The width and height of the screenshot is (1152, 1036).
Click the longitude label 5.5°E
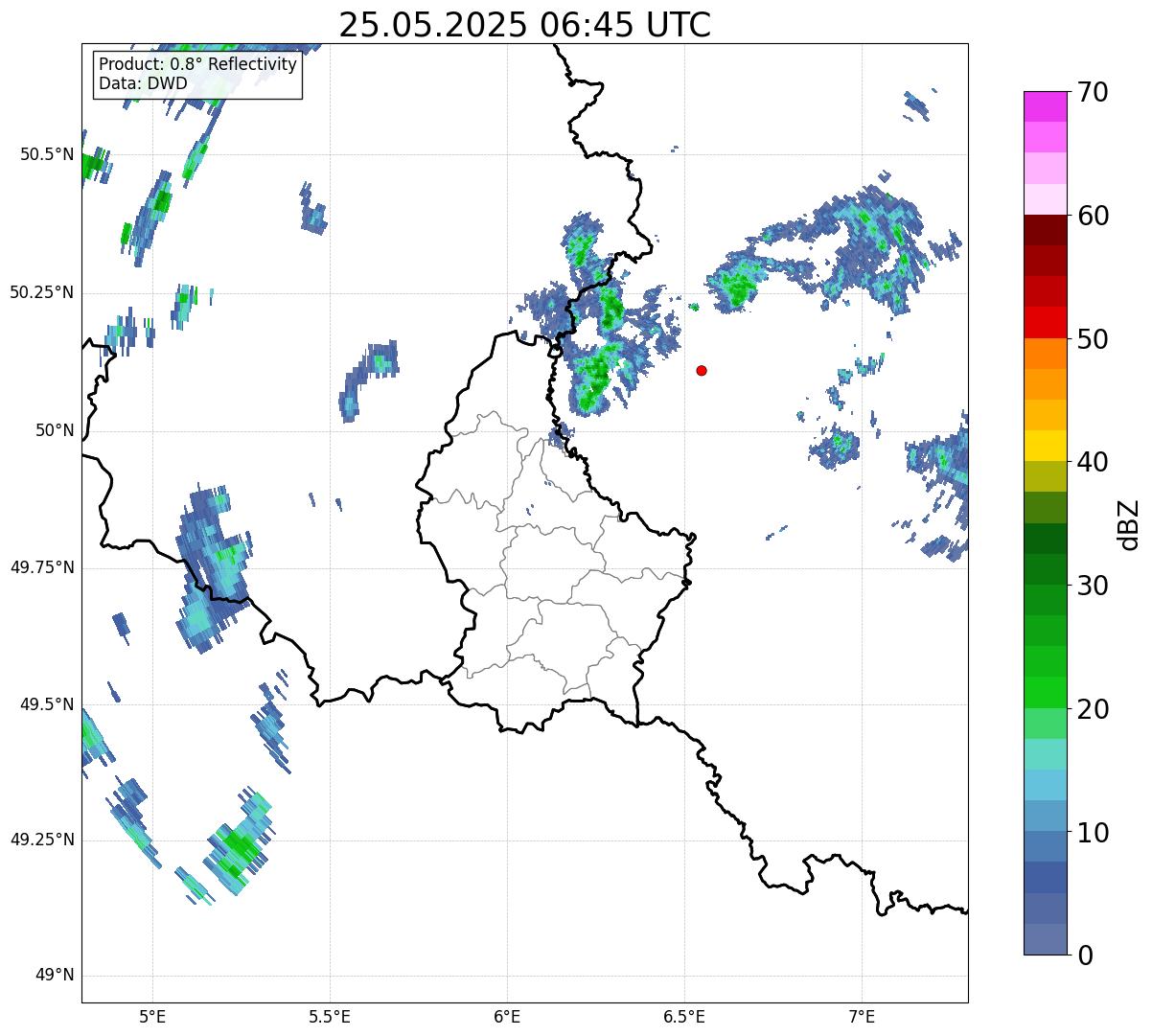click(x=330, y=1017)
